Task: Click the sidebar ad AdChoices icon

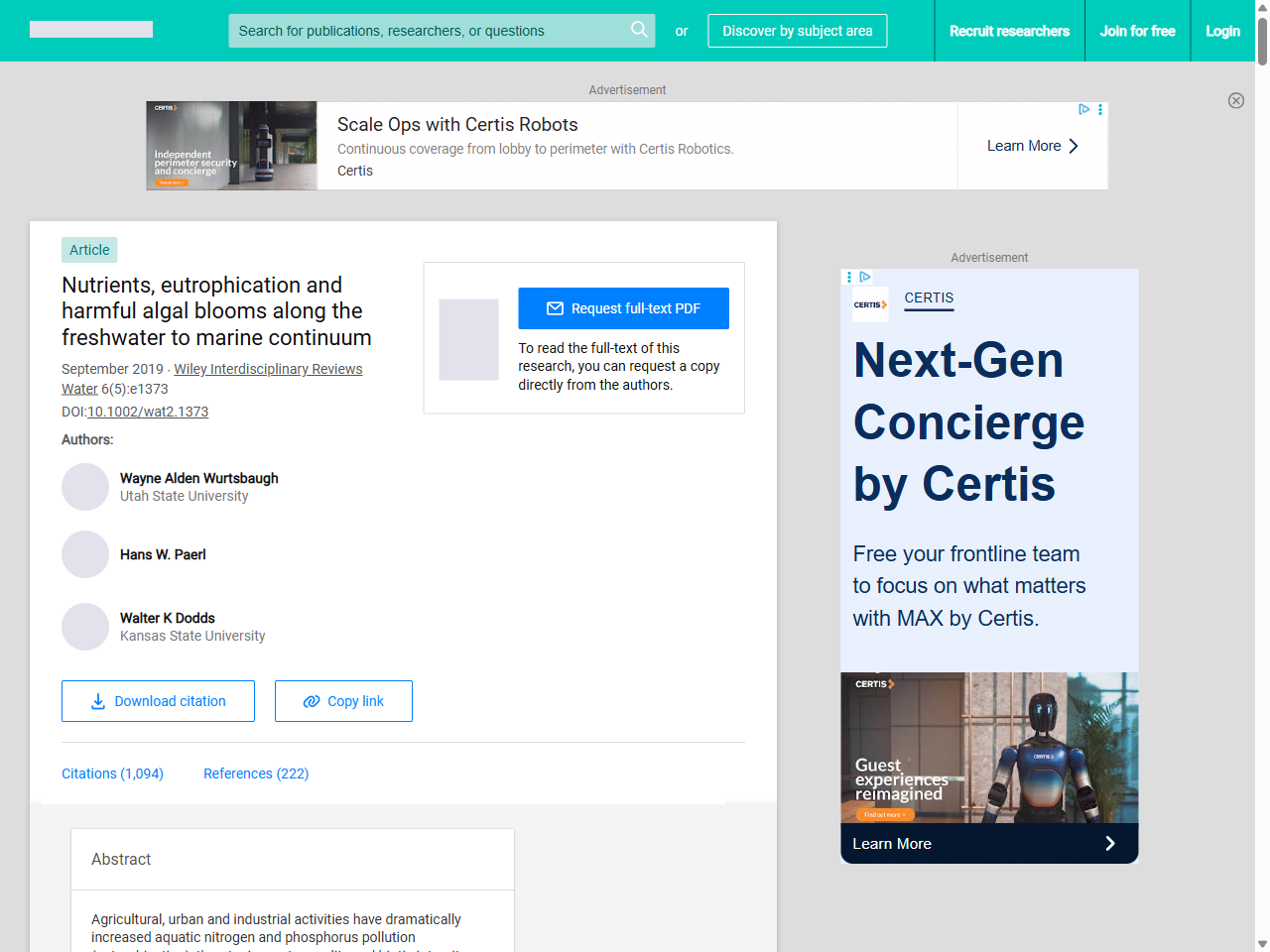Action: (865, 277)
